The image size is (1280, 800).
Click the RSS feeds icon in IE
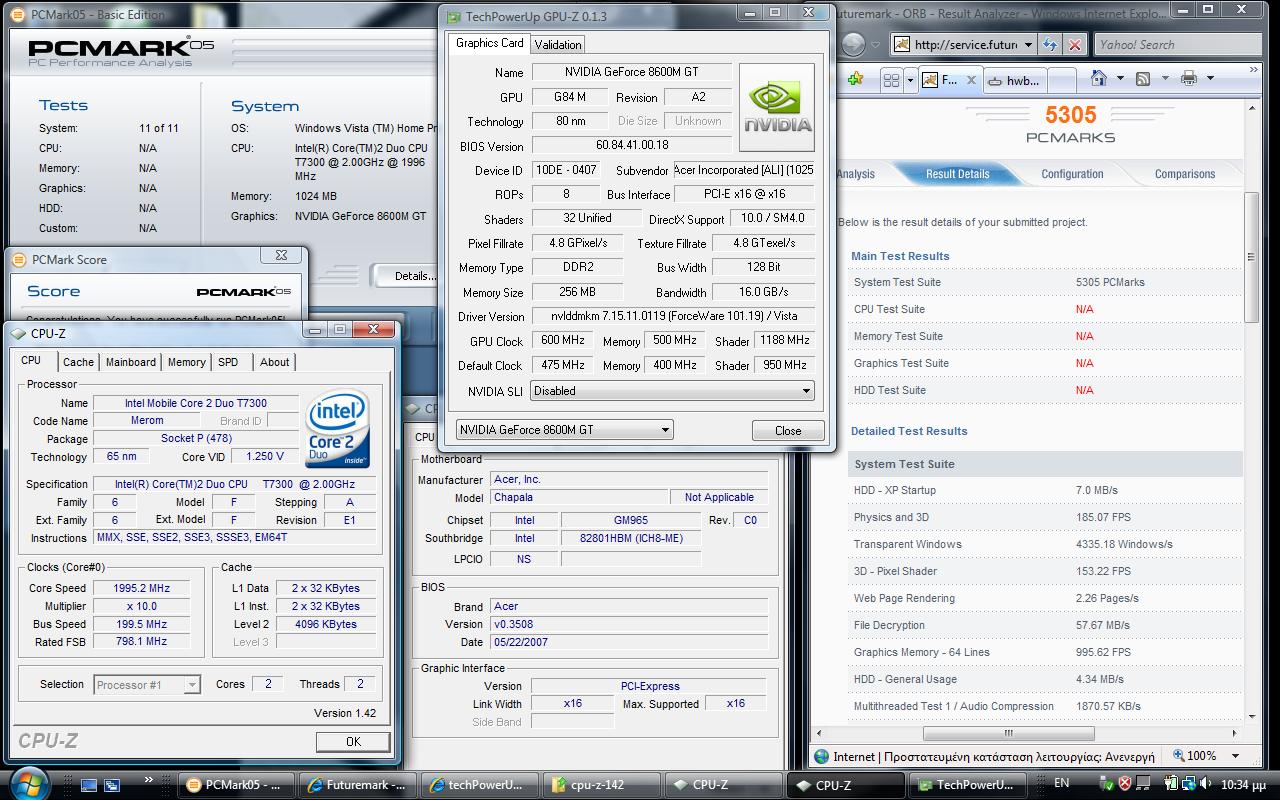[1142, 78]
